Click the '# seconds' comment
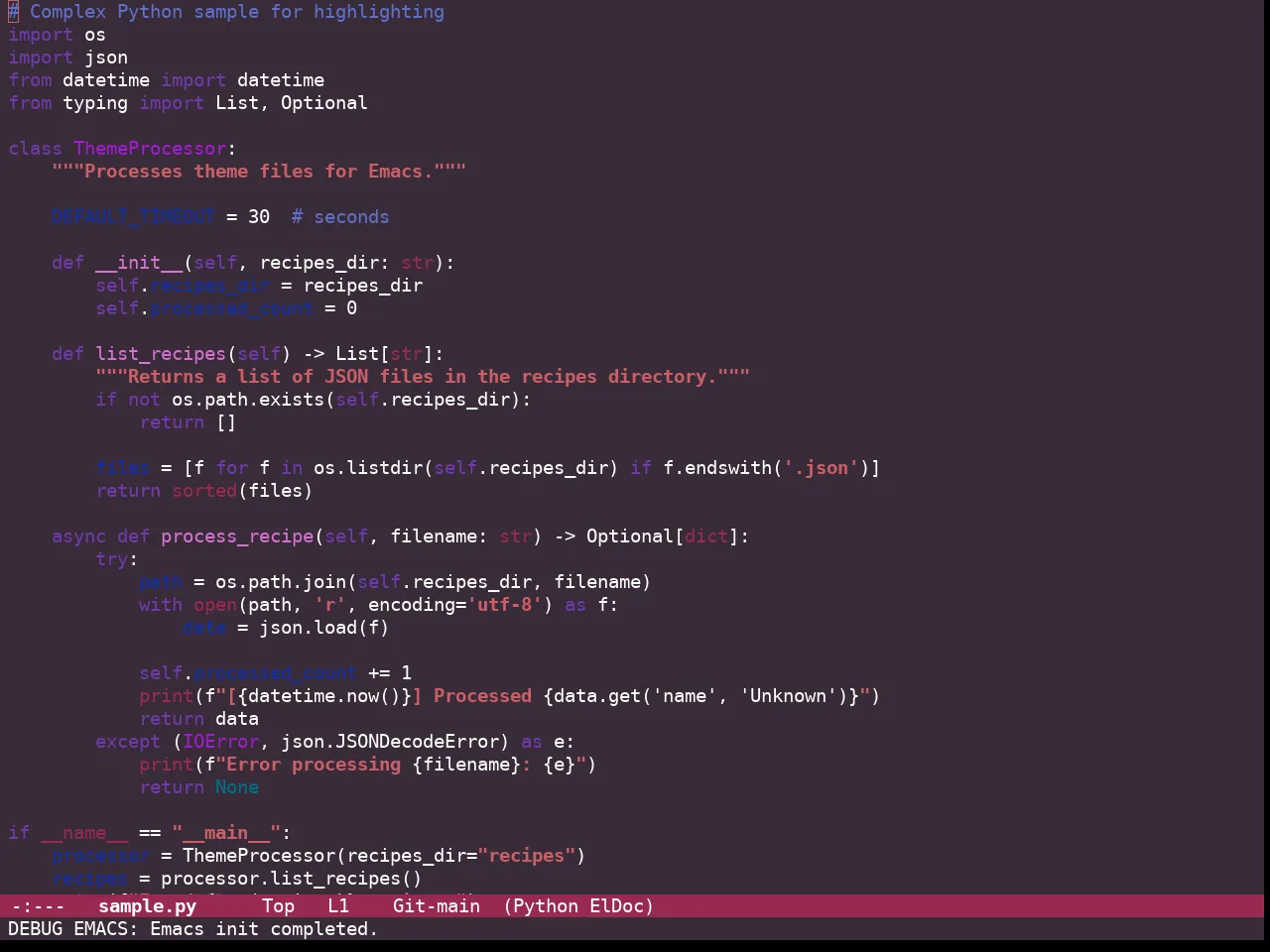Screen dimensions: 1270x952 pyautogui.click(x=340, y=217)
